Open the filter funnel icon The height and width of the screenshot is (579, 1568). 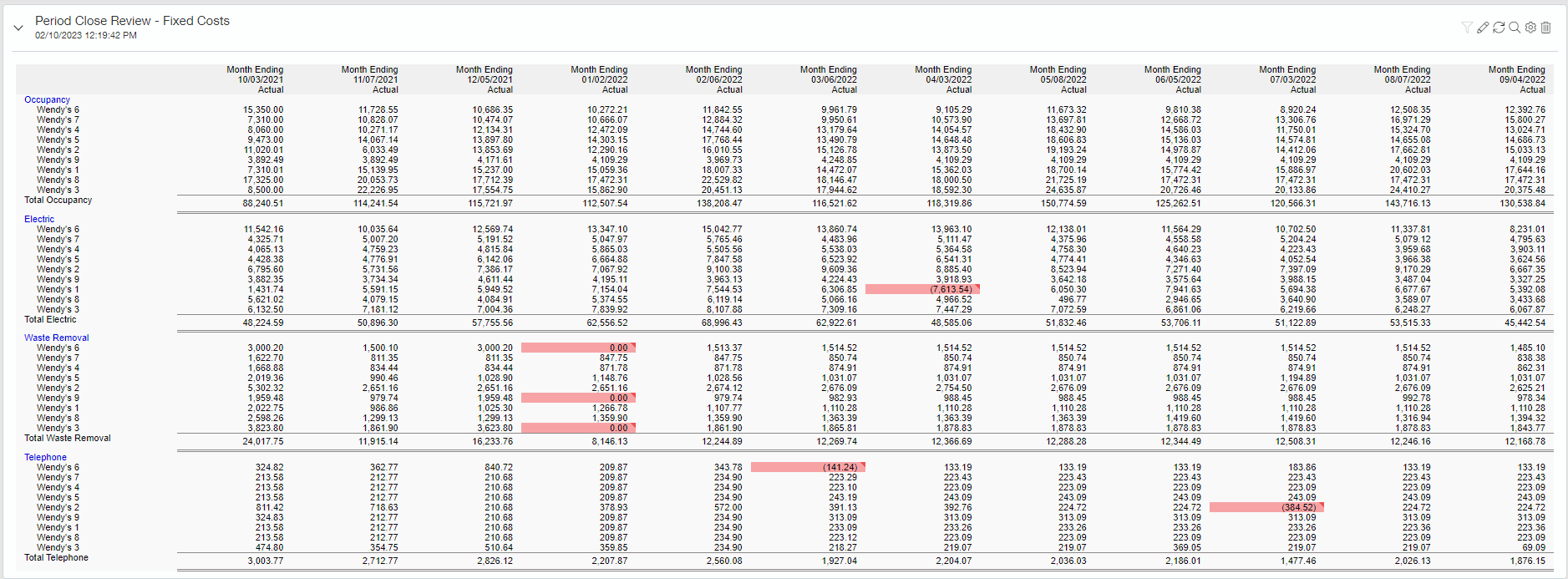[1467, 28]
